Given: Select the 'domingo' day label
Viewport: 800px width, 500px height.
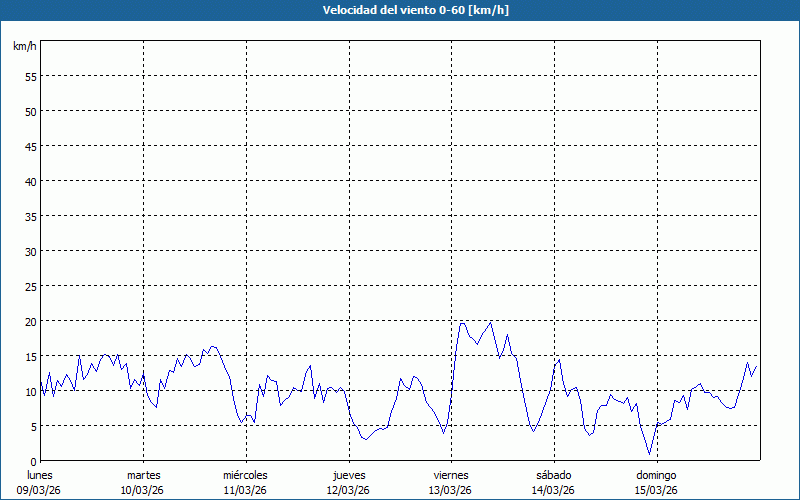Looking at the screenshot, I should [655, 475].
